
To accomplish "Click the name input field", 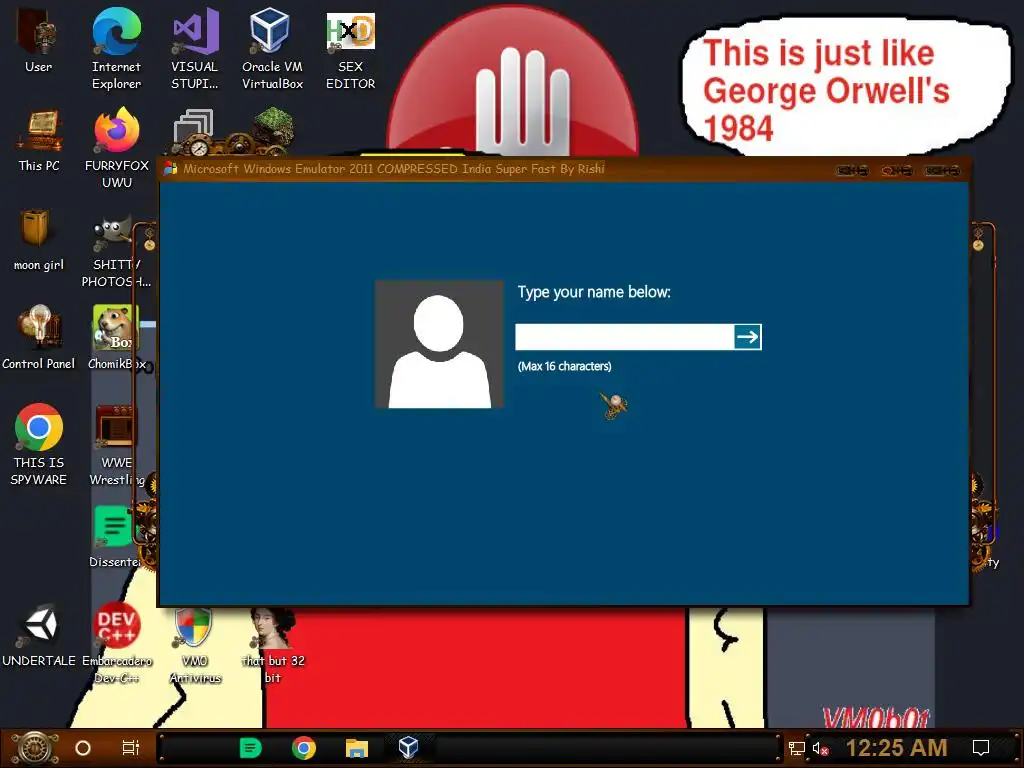I will coord(624,337).
